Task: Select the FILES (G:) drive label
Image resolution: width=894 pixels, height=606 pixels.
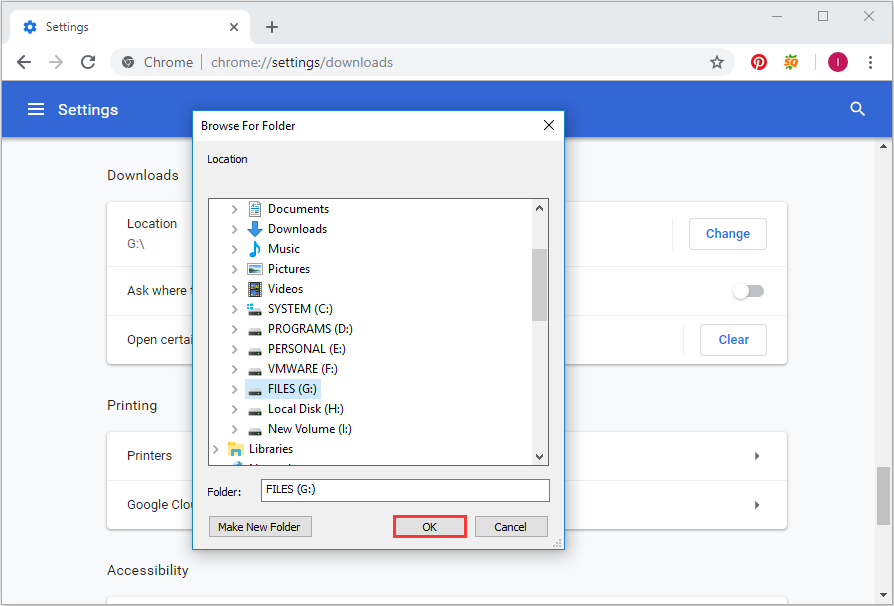Action: [x=292, y=389]
